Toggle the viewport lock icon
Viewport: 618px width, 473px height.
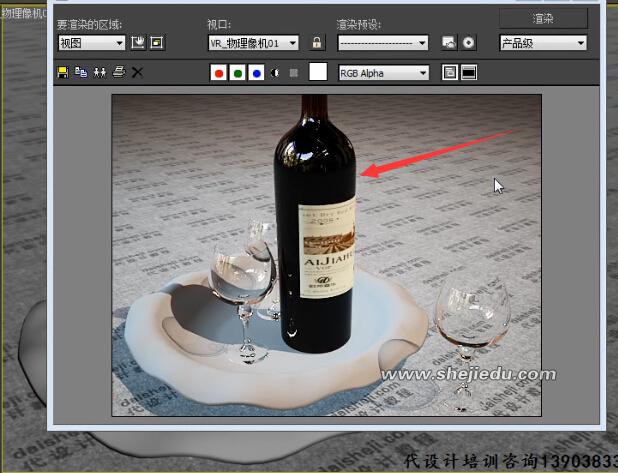pos(317,43)
